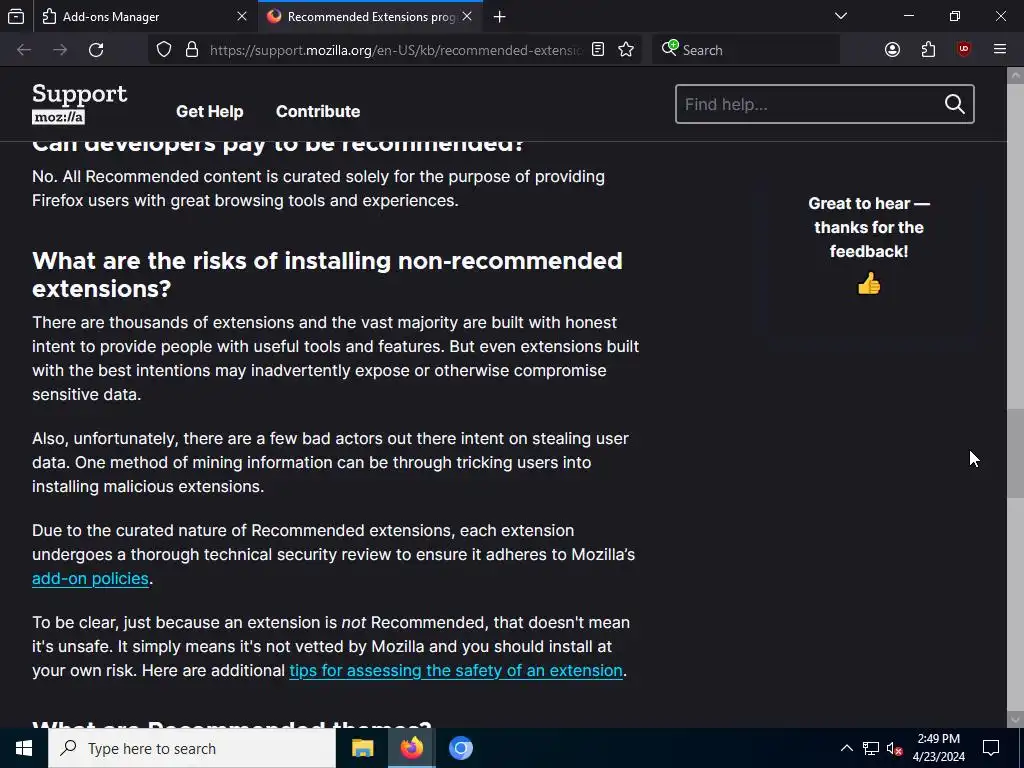Open the Windows Start menu
Viewport: 1024px width, 768px height.
click(x=24, y=748)
